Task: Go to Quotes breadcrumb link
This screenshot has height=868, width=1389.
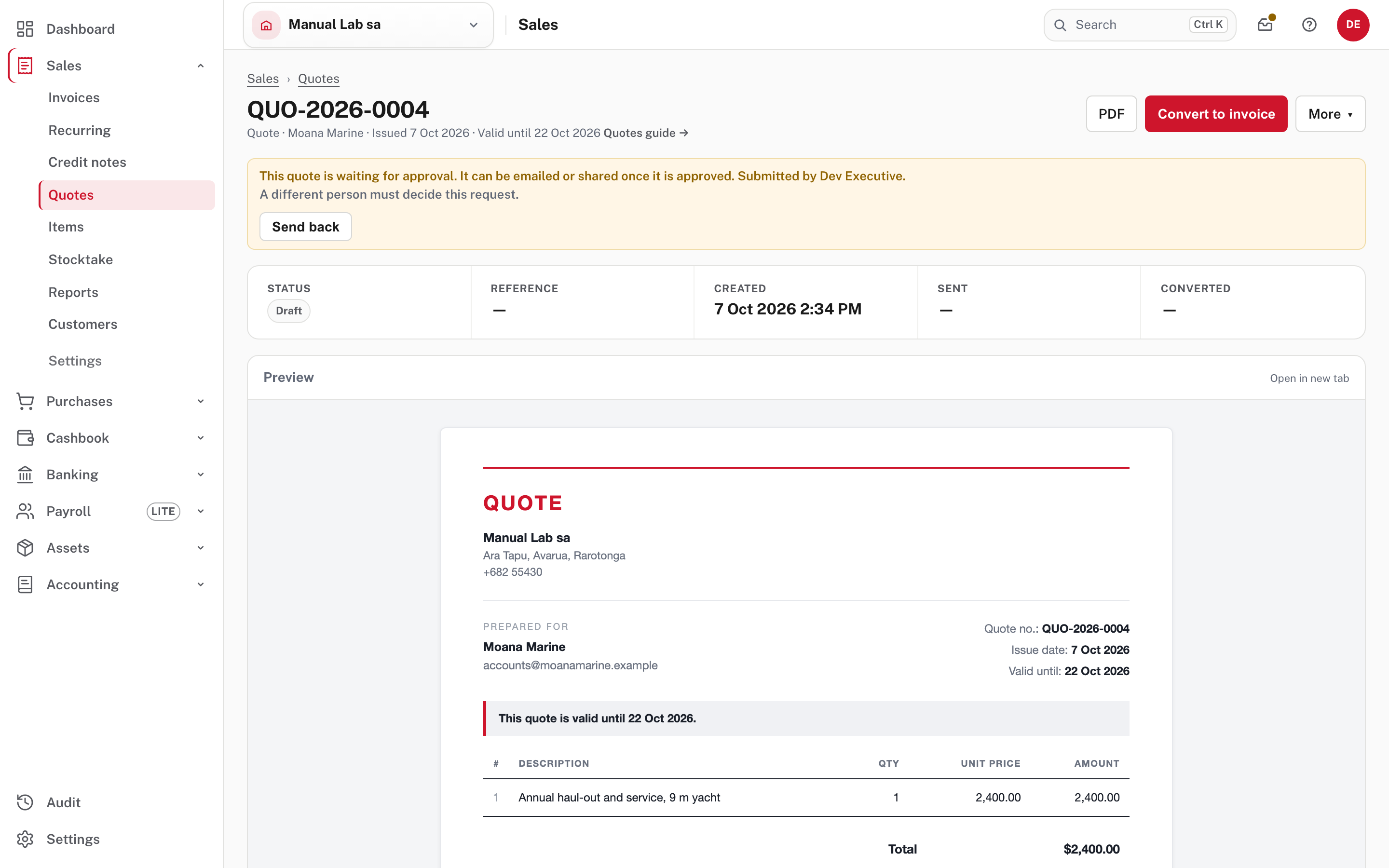Action: click(318, 79)
